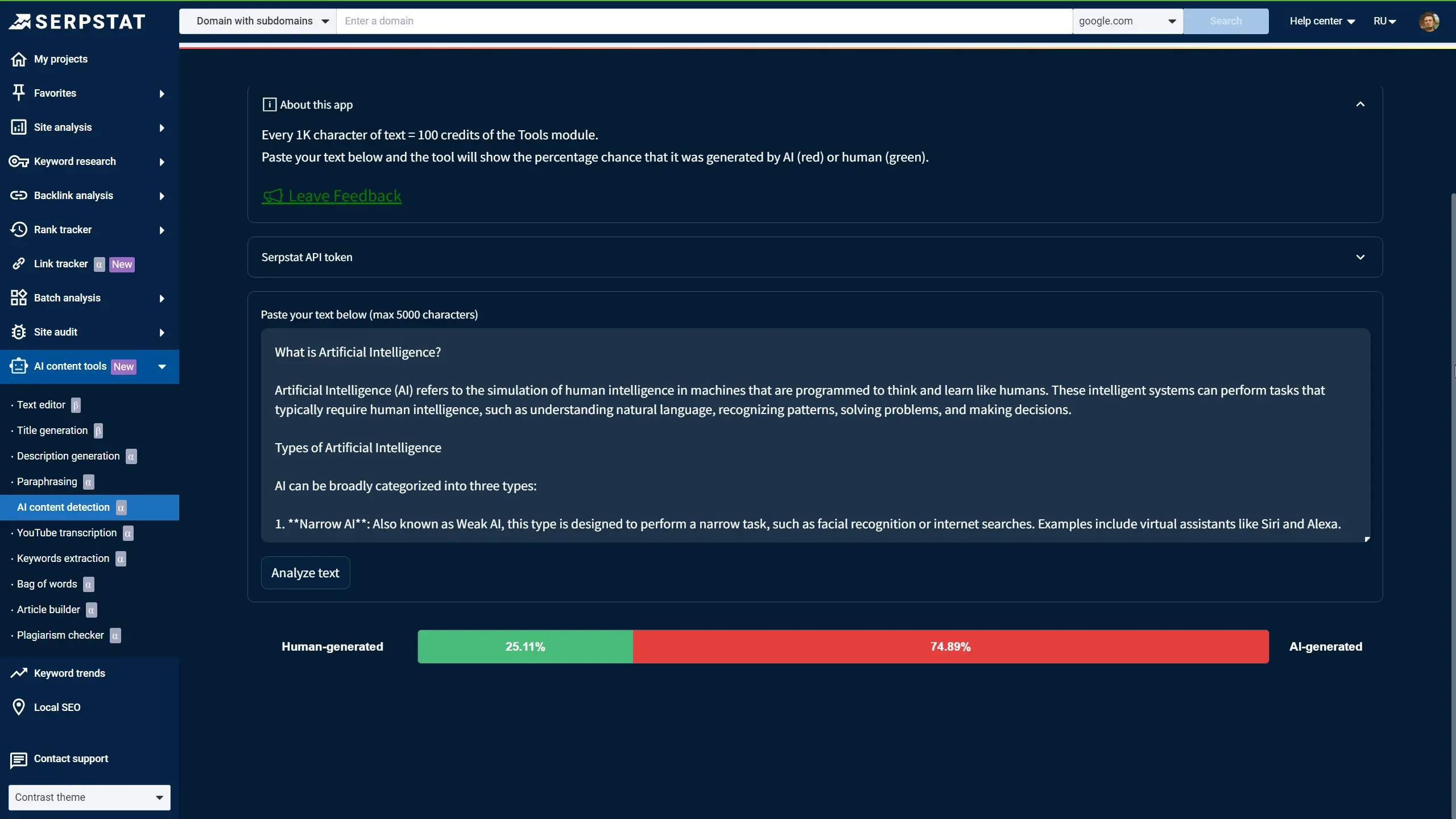The image size is (1456, 819).
Task: Click the Site audit bug icon
Action: point(19,332)
